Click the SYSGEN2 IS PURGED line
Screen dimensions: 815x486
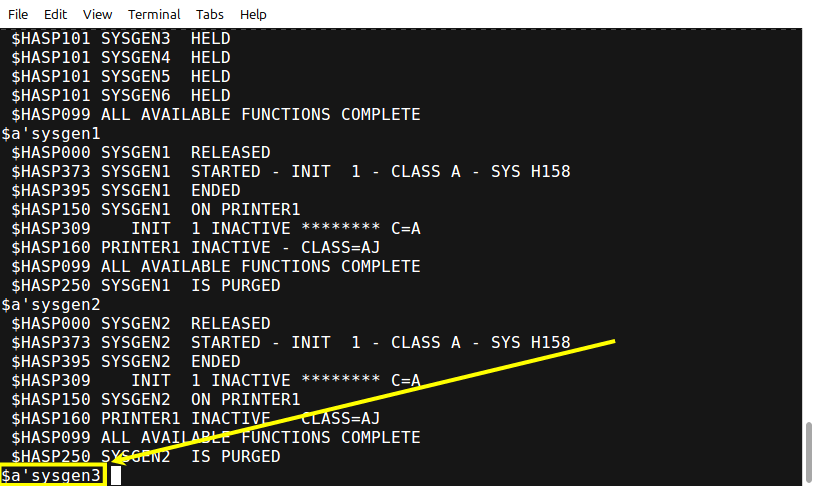click(146, 456)
